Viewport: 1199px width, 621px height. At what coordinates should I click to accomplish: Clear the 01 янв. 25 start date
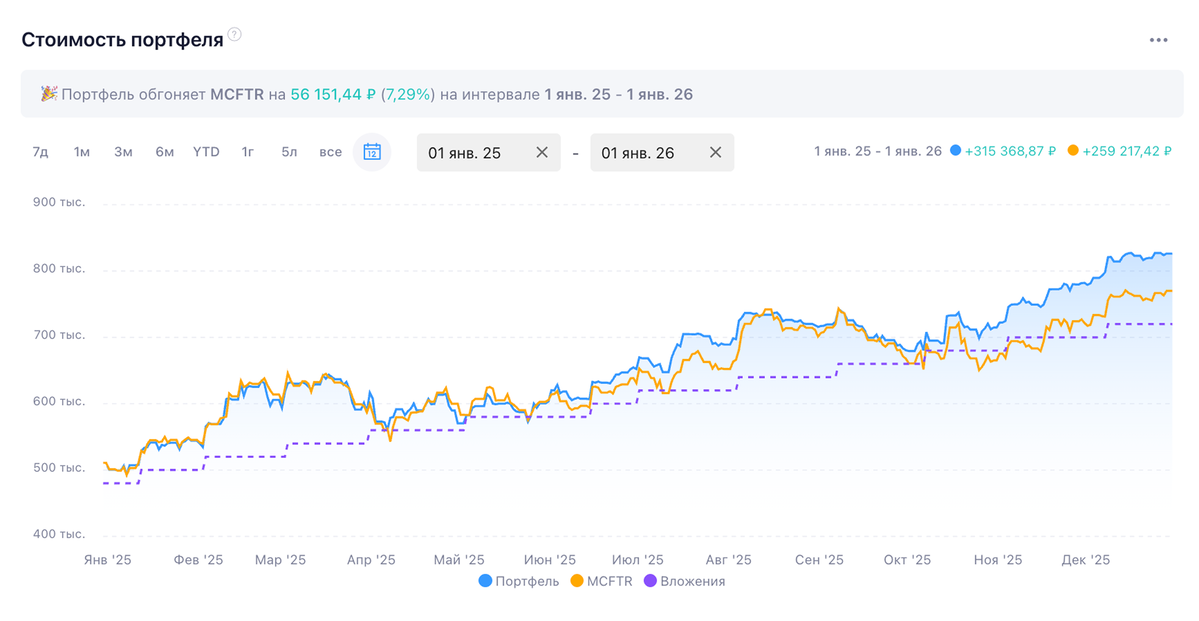pos(541,153)
